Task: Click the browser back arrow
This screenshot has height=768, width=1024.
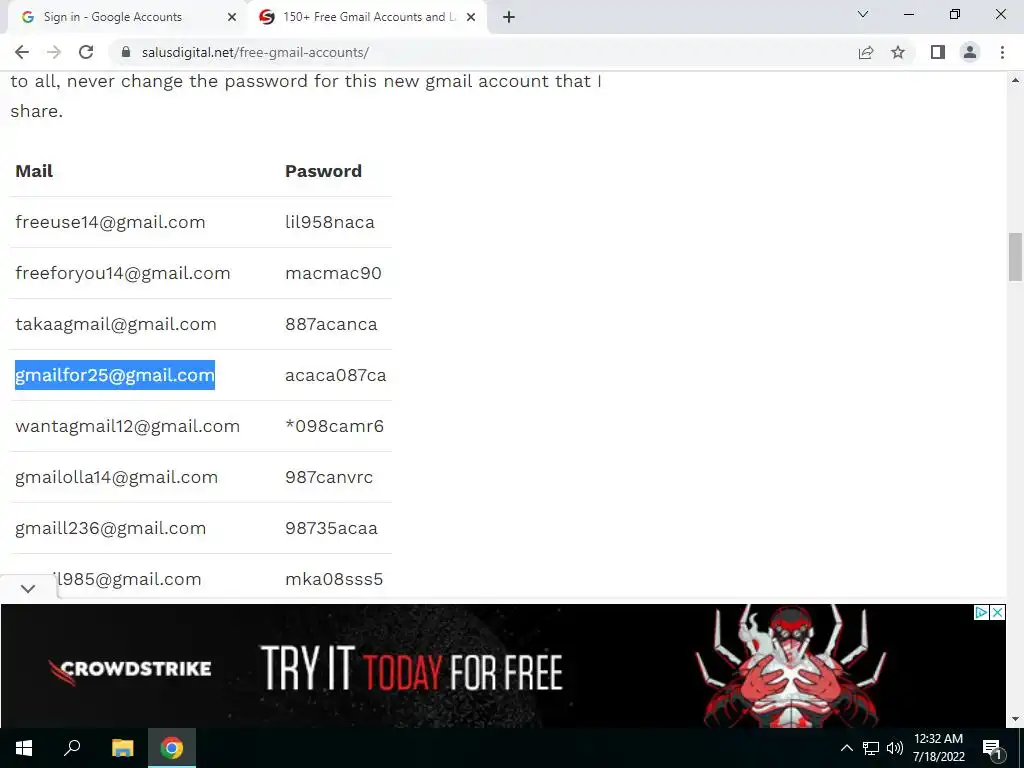Action: pyautogui.click(x=22, y=52)
